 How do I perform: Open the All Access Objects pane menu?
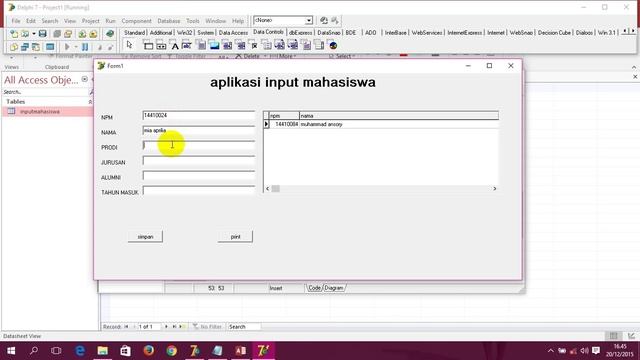(x=84, y=79)
